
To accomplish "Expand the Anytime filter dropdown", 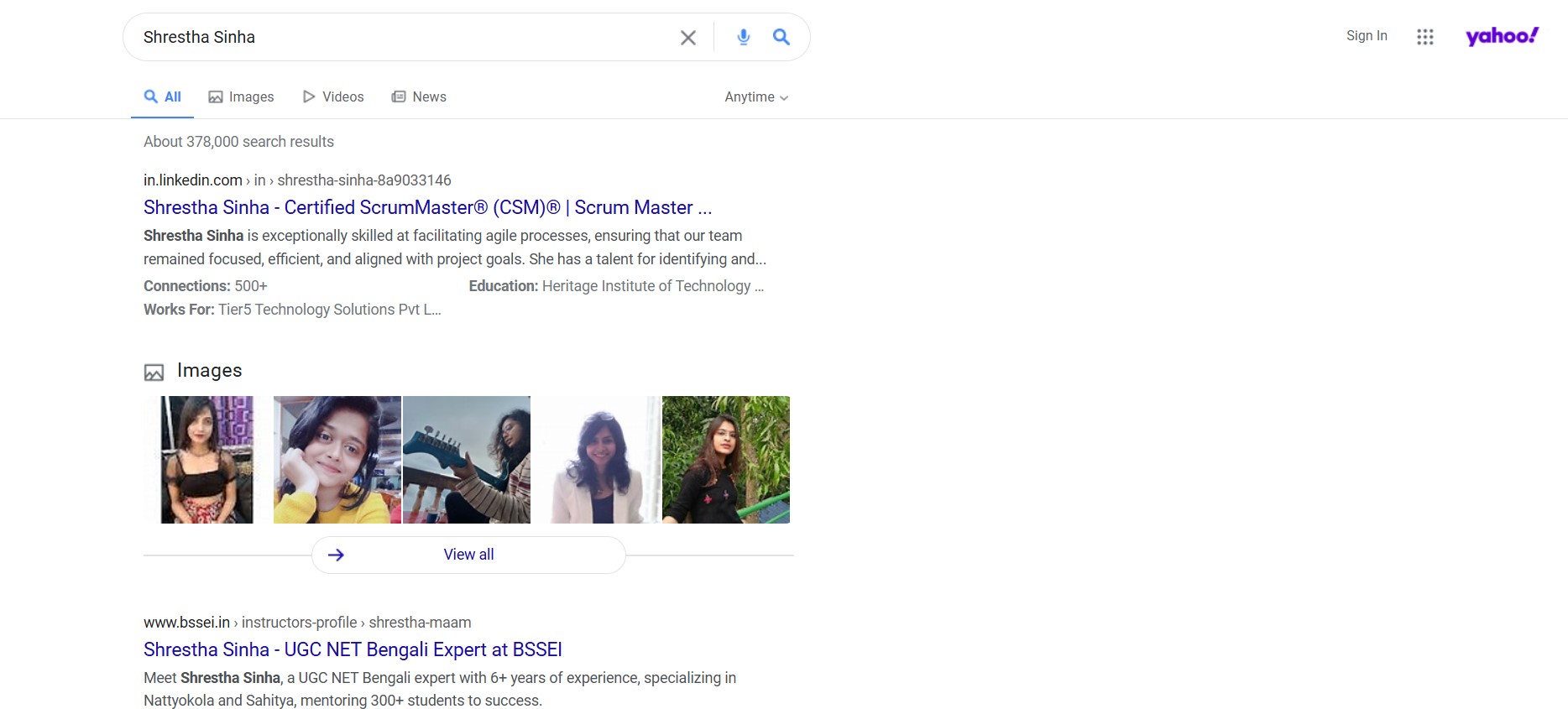I will [x=755, y=97].
